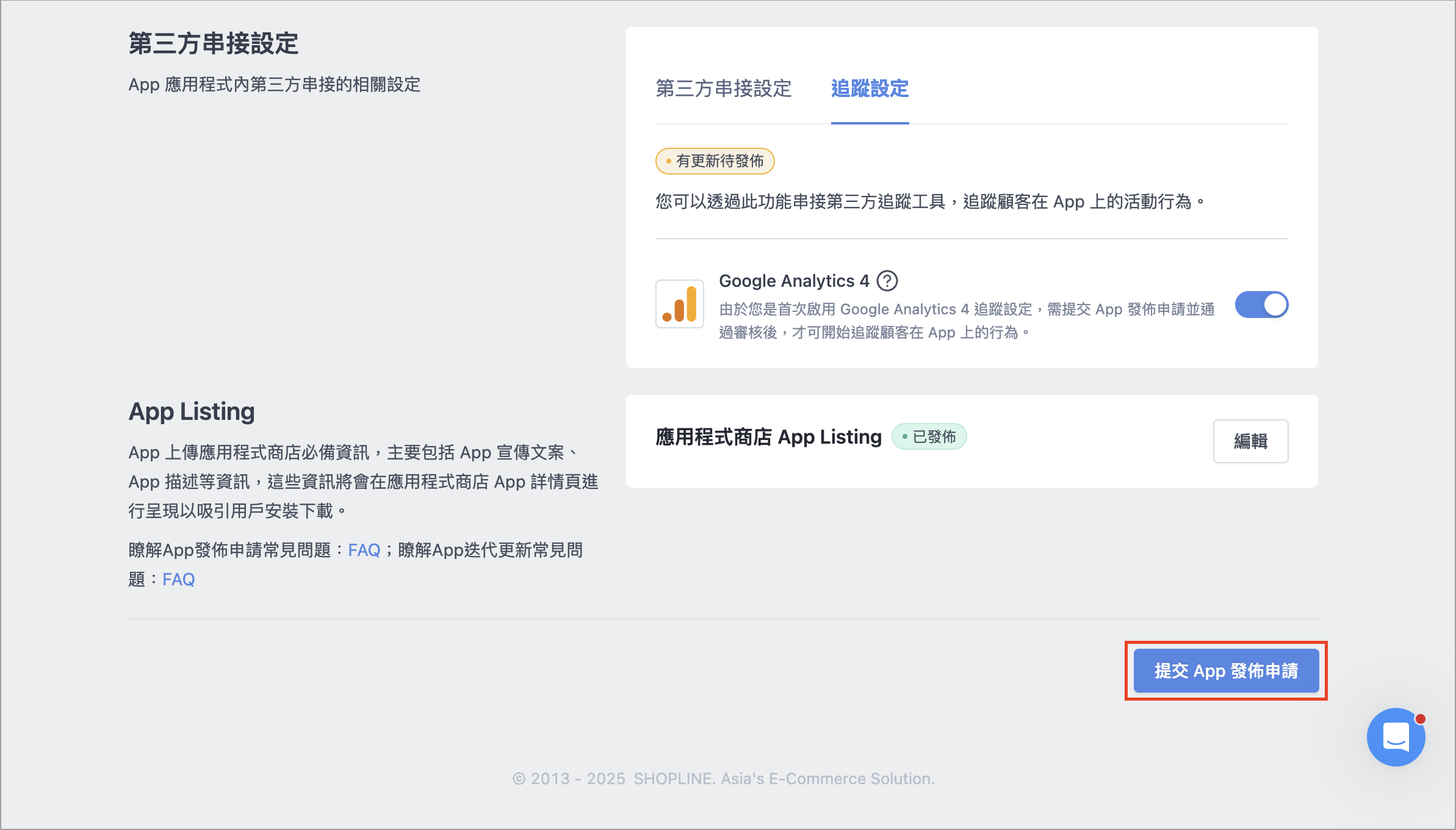Select the 追蹤設定 tab
Image resolution: width=1456 pixels, height=830 pixels.
pyautogui.click(x=870, y=89)
